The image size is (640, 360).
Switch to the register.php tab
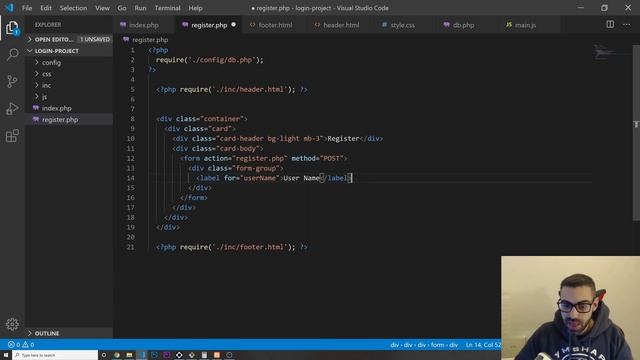[209, 25]
